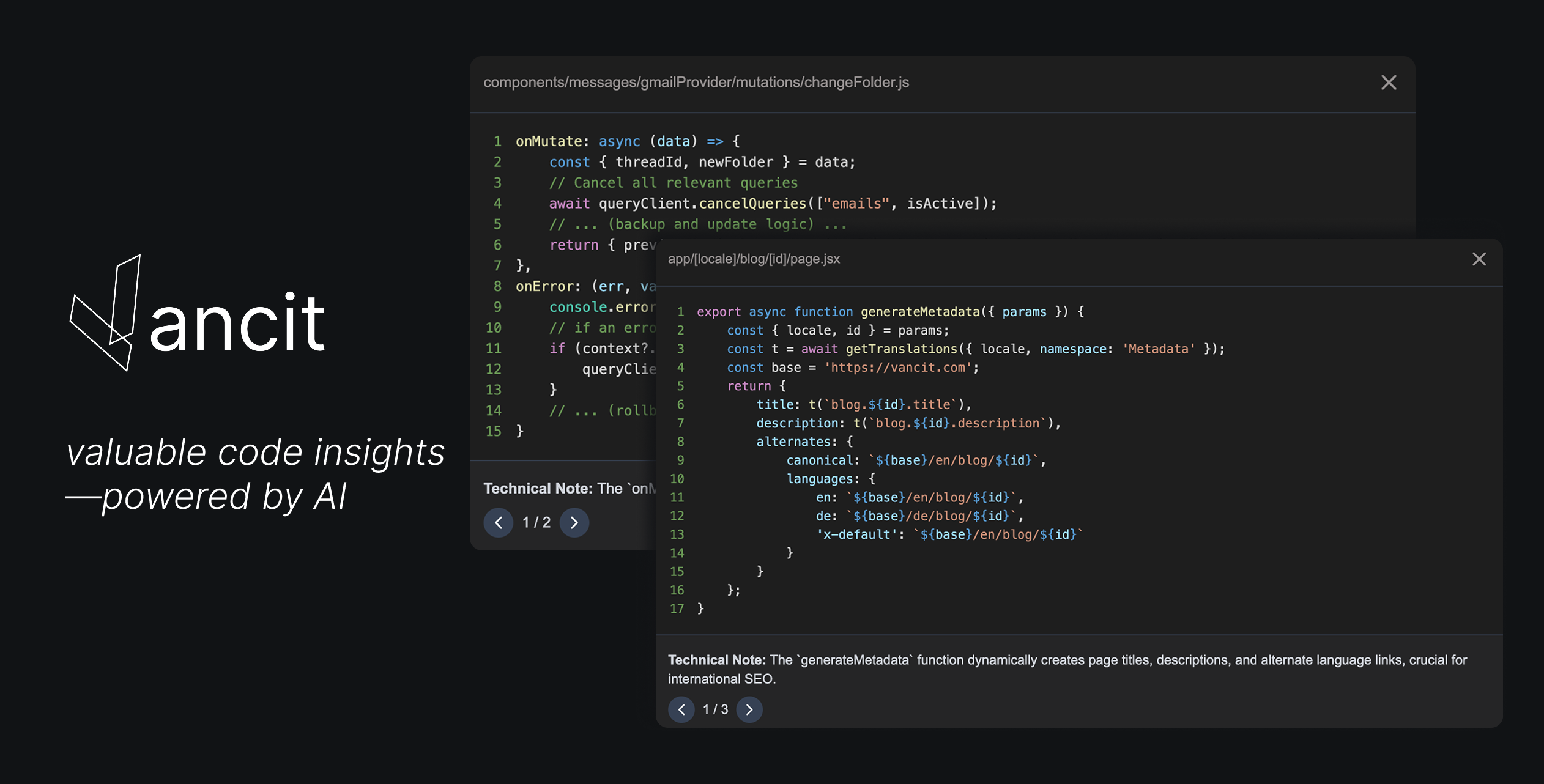Click the 'https://vancit.com' string in code
1544x784 pixels.
(898, 368)
